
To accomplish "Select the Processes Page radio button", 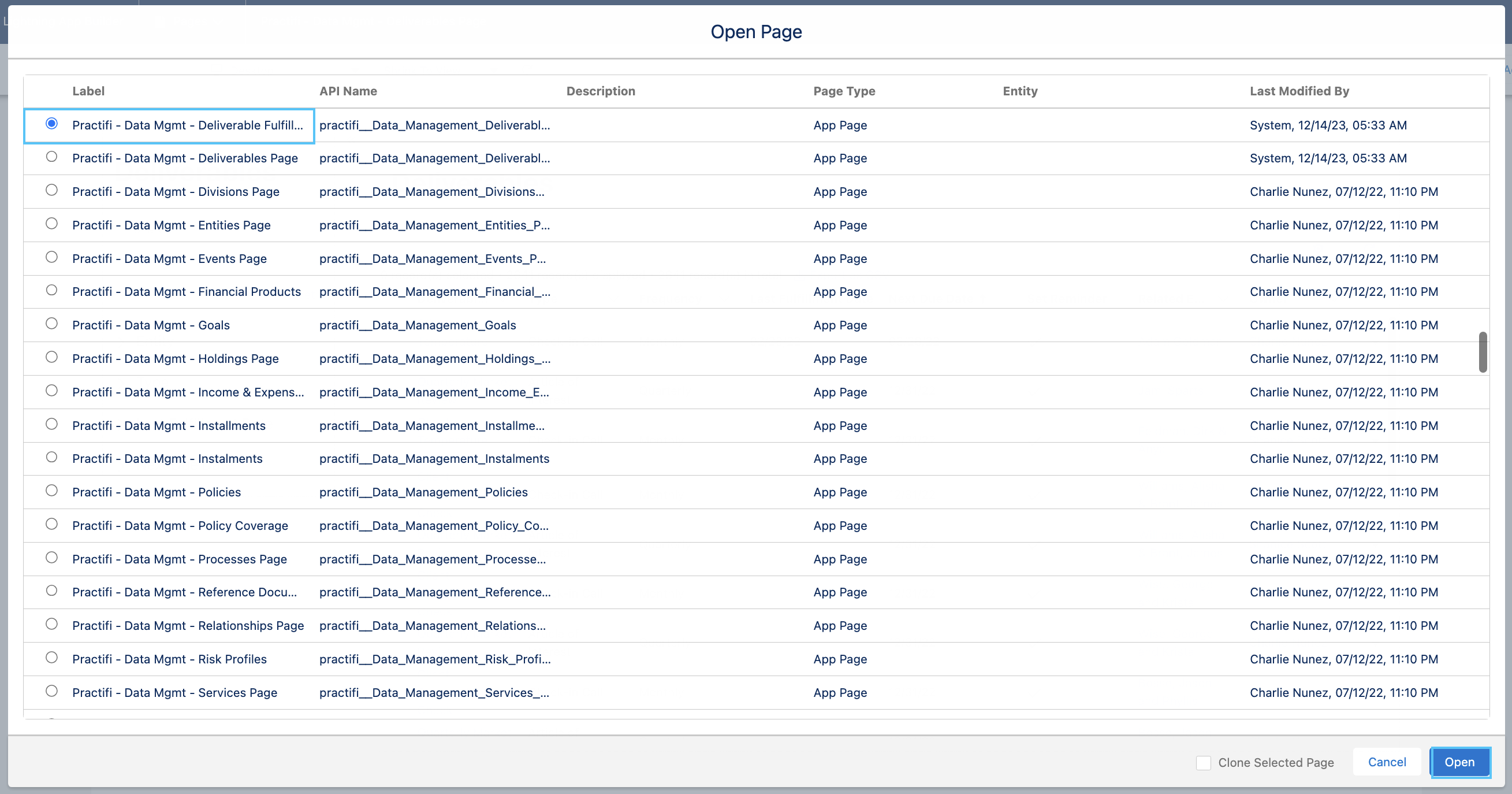I will pos(51,557).
